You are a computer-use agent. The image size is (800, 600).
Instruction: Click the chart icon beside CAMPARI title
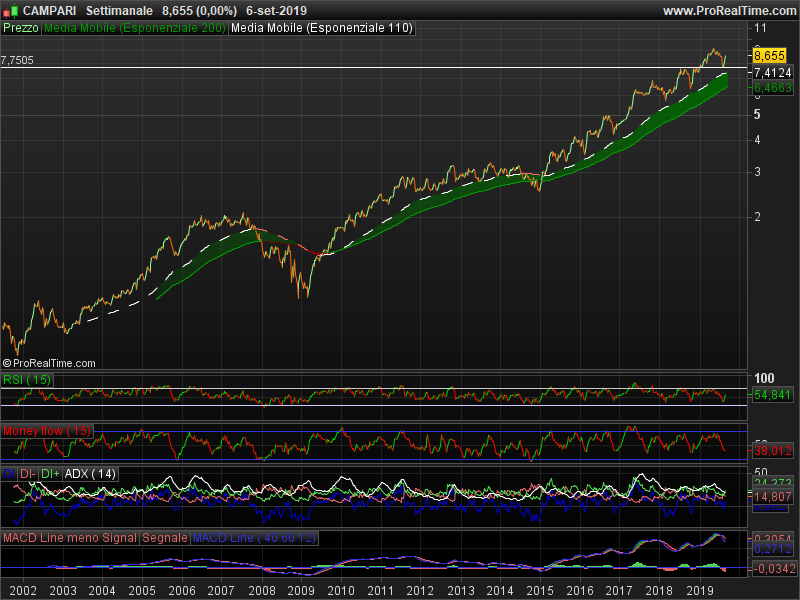tap(10, 10)
